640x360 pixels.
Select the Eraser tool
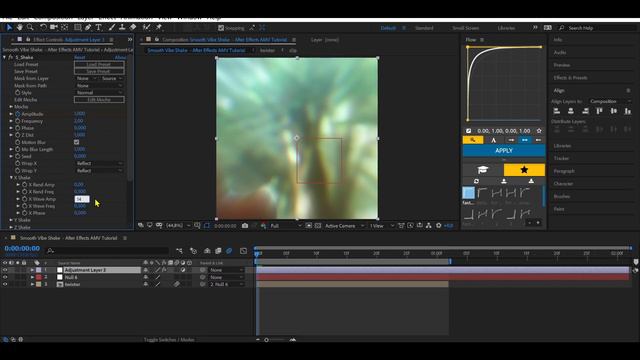(x=133, y=27)
